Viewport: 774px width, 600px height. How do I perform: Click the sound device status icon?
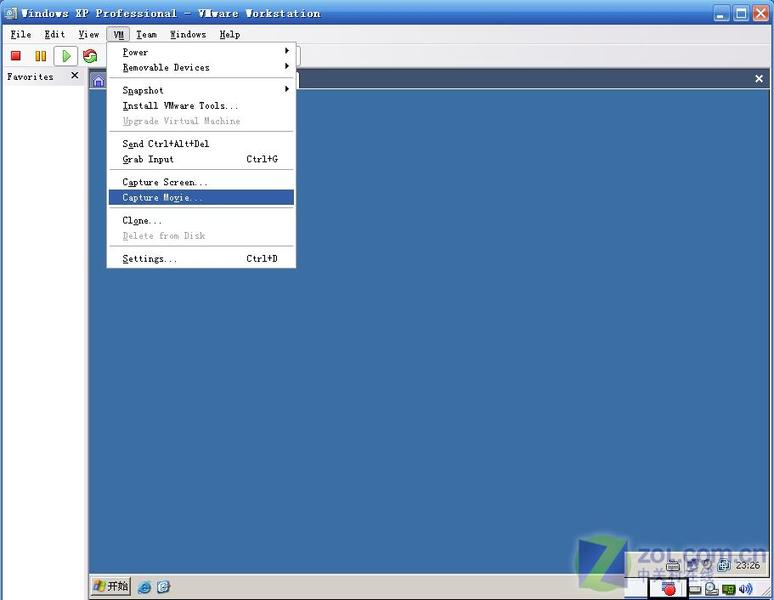tap(746, 589)
